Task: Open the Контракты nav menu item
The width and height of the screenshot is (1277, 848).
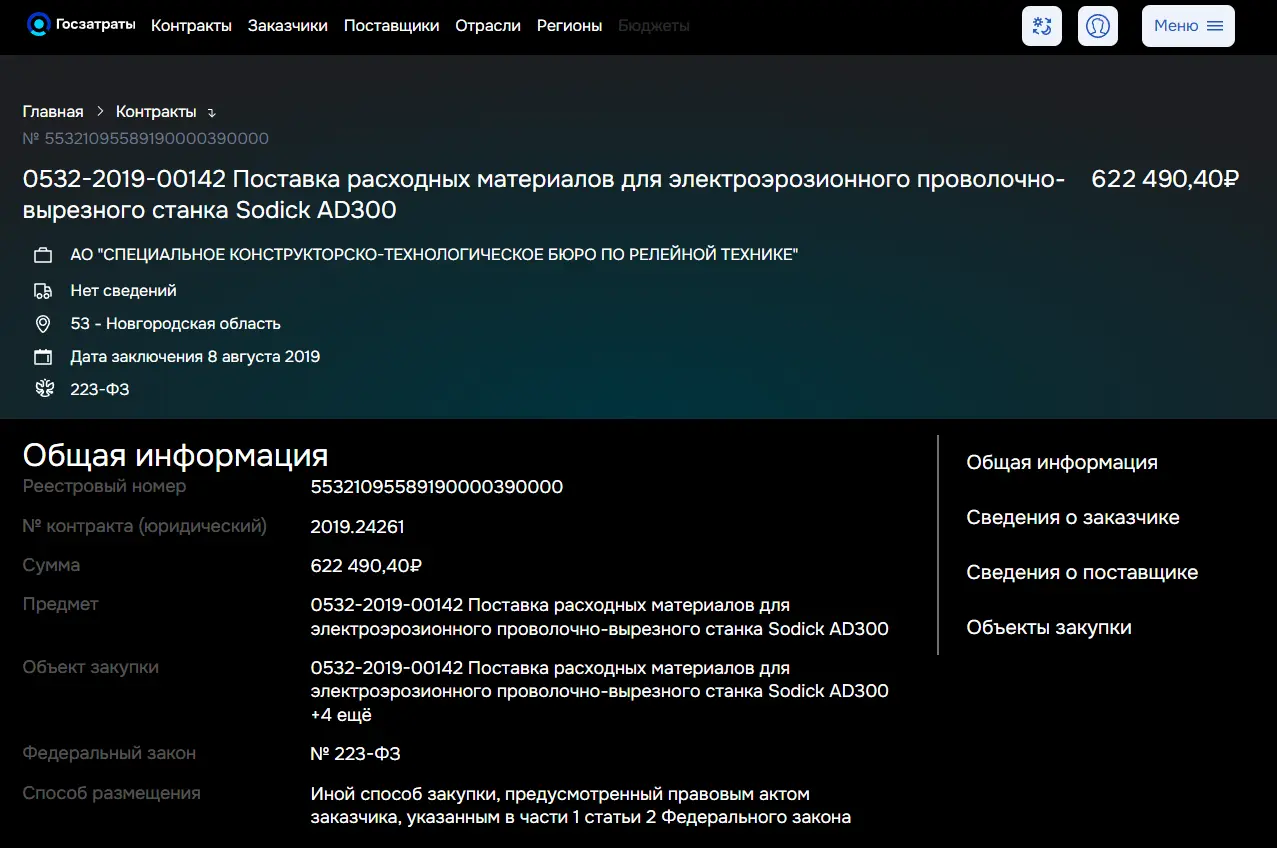Action: 191,26
